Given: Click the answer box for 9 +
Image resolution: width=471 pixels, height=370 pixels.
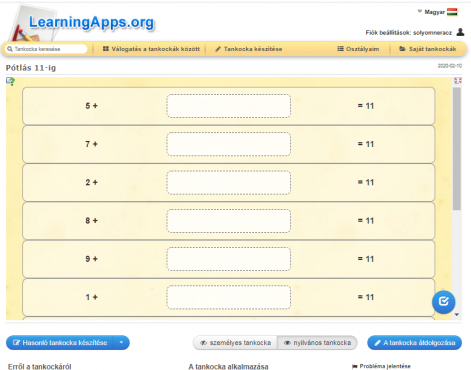Looking at the screenshot, I should click(x=229, y=259).
